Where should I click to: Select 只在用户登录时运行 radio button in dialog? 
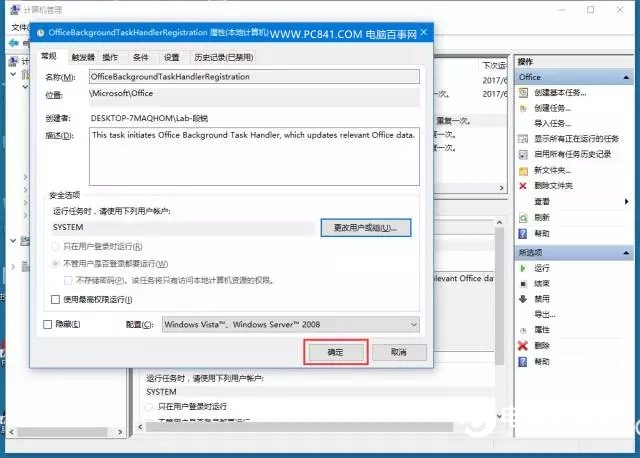point(55,246)
